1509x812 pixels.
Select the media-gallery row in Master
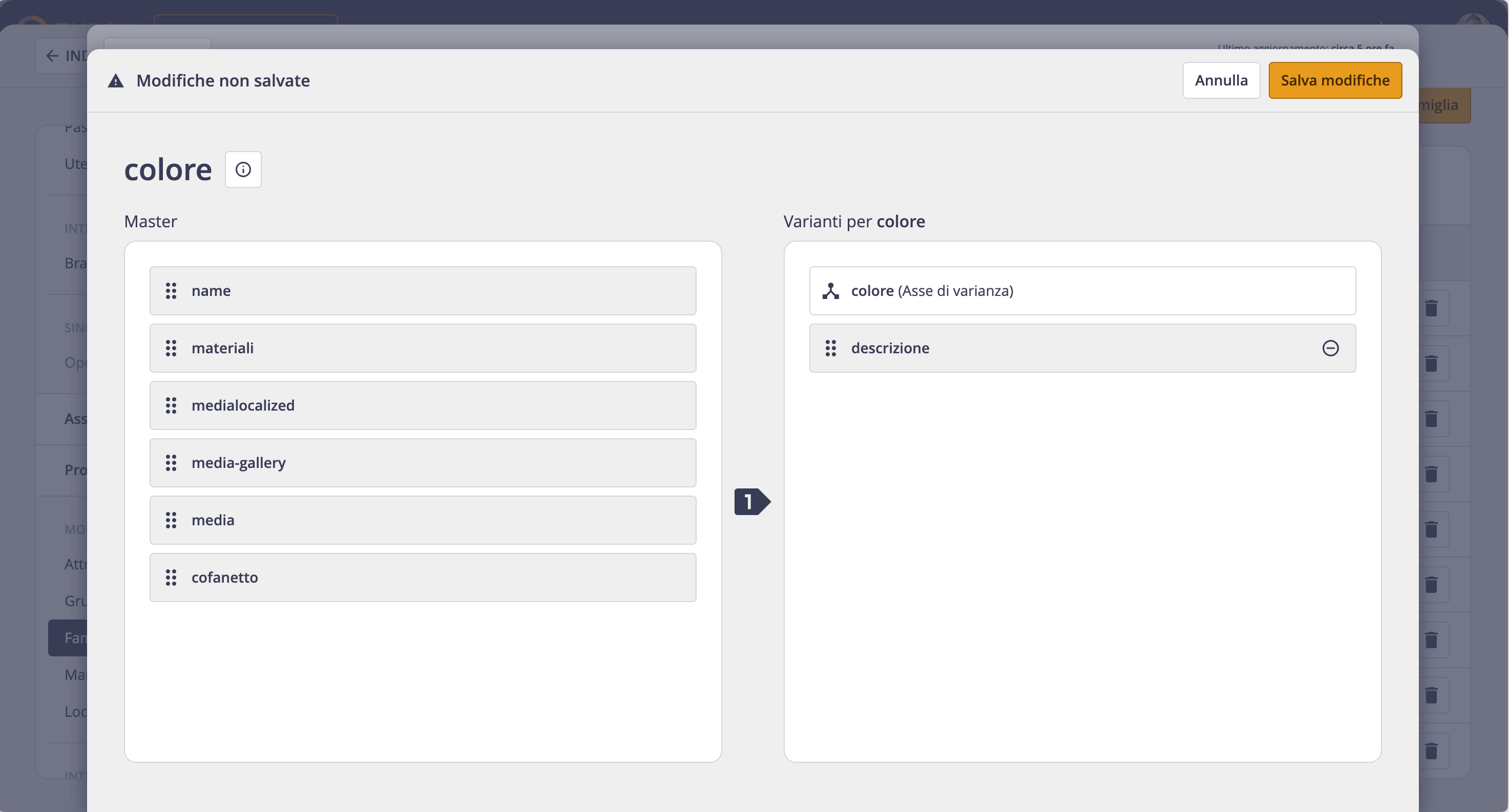coord(423,463)
